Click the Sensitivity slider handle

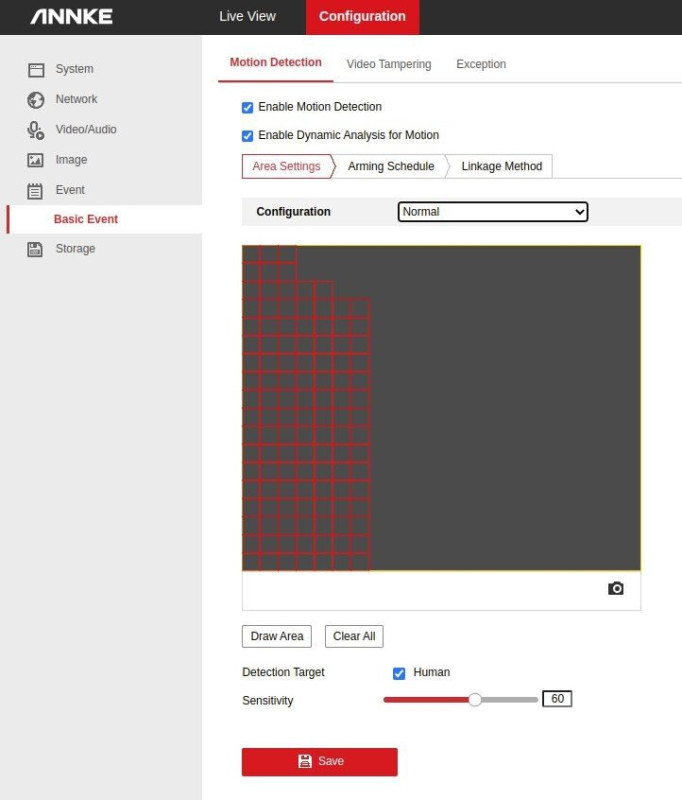[475, 699]
